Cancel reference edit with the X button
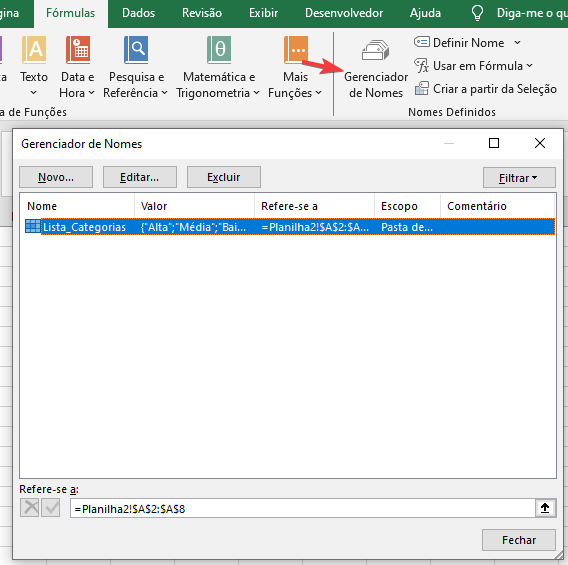 coord(30,508)
